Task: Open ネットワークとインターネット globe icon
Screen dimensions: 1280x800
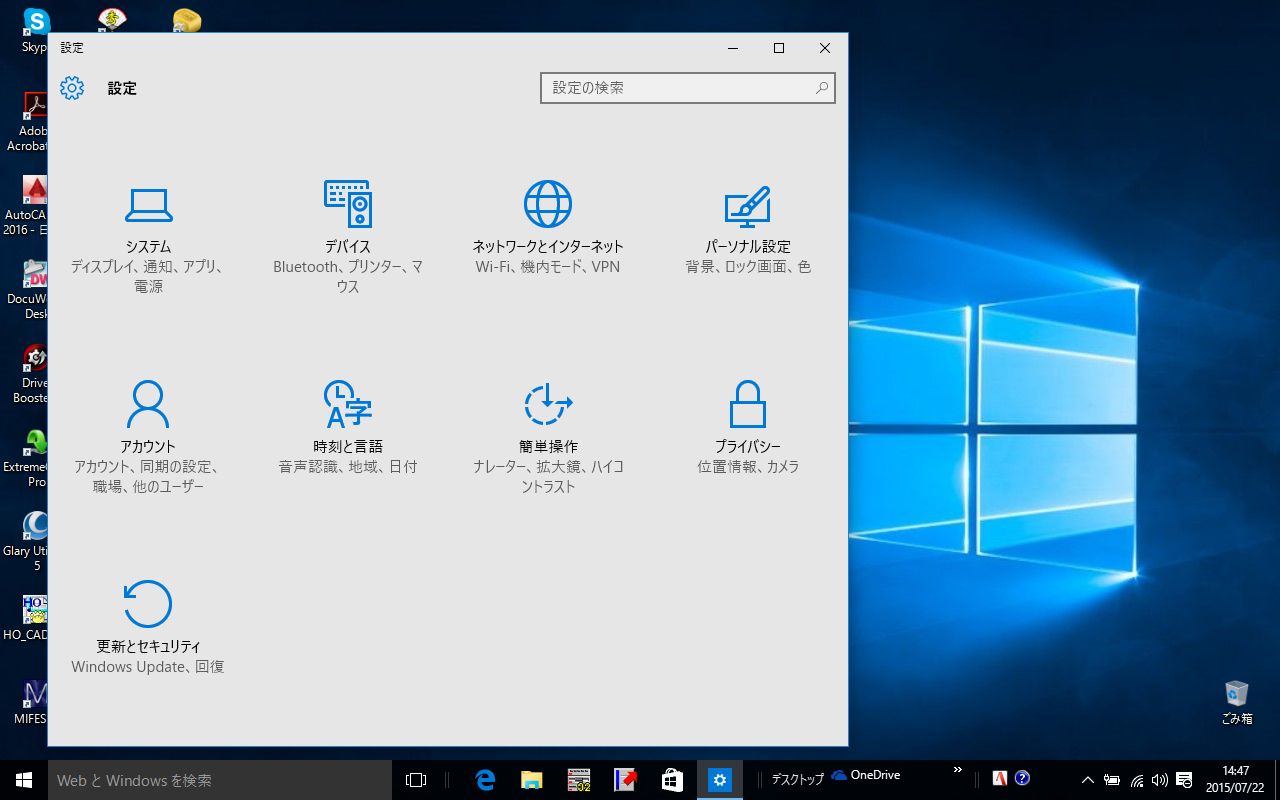Action: click(x=548, y=204)
